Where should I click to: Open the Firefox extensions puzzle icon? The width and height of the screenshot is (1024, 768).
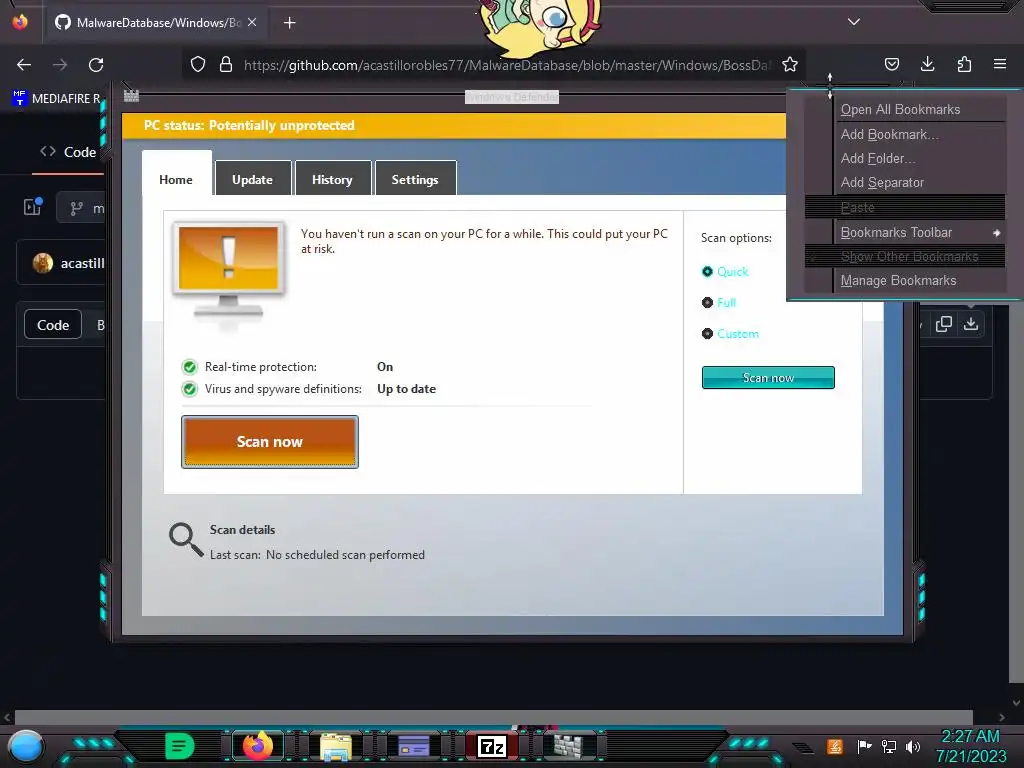click(964, 64)
